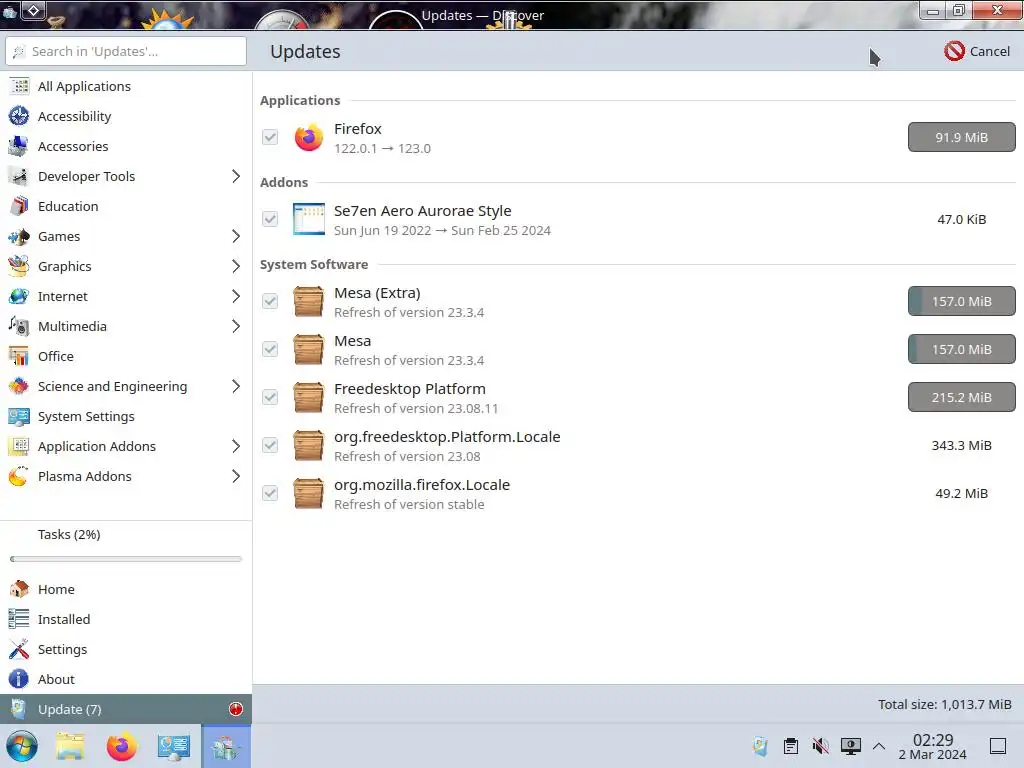
Task: Click the Multimedia category icon
Action: 19,327
